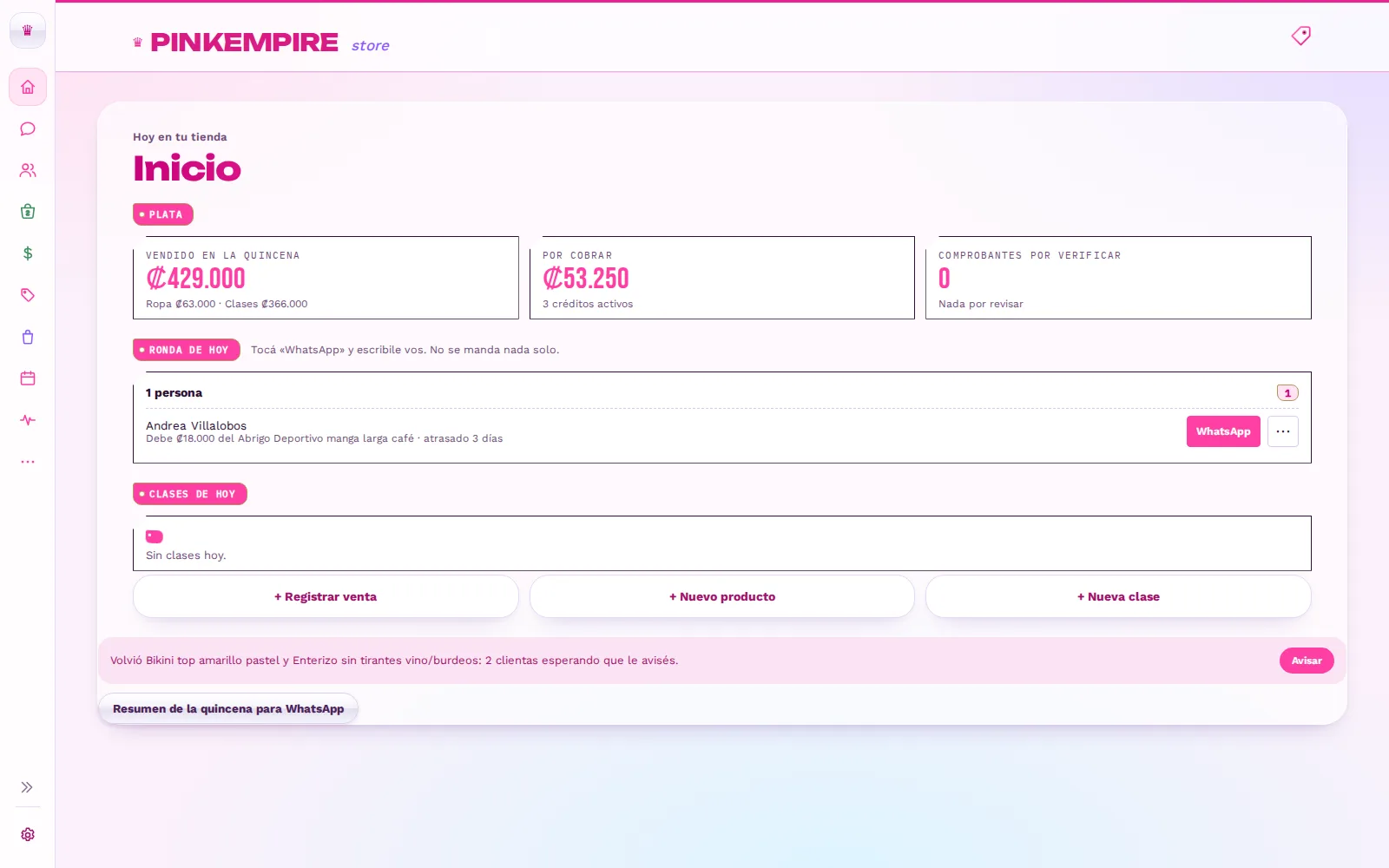Open the Vendido en la quincena card
Image resolution: width=1389 pixels, height=868 pixels.
coord(326,278)
